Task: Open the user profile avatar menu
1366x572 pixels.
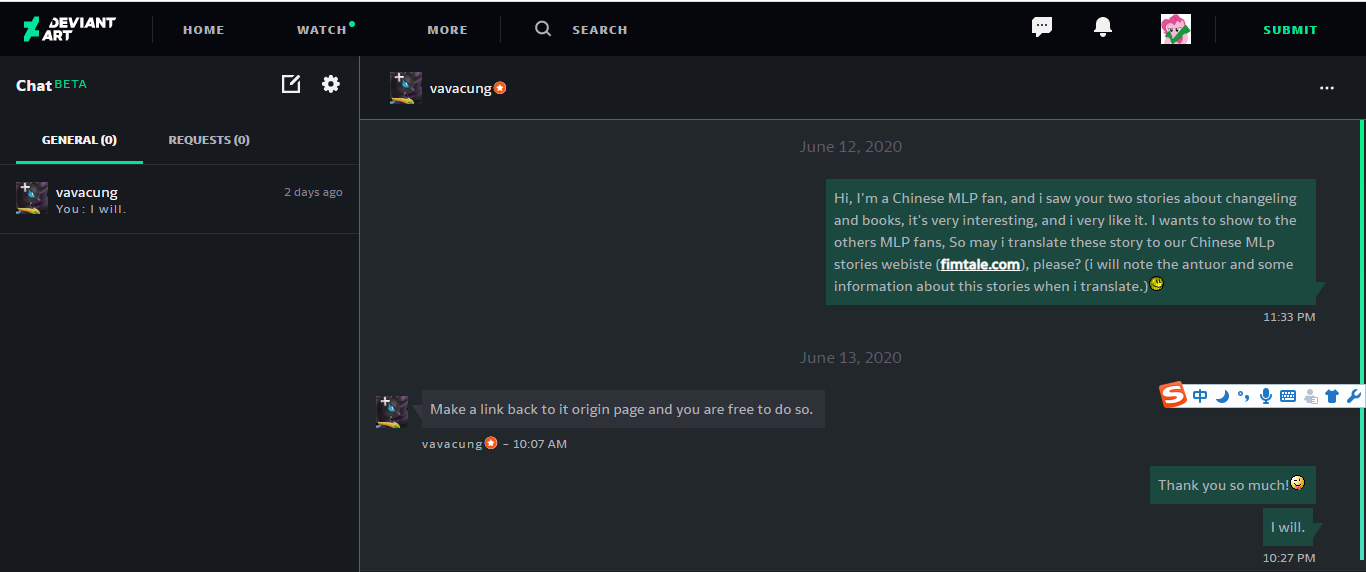Action: click(1176, 29)
